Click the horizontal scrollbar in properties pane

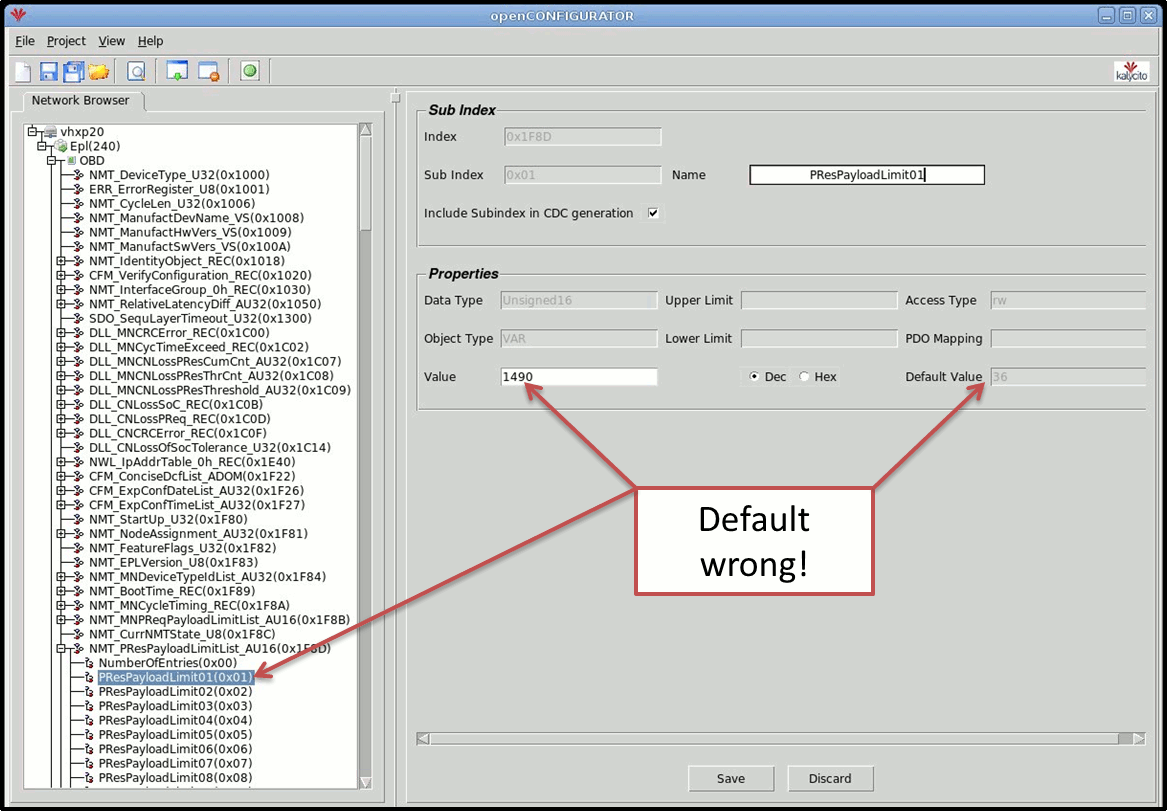click(x=774, y=739)
